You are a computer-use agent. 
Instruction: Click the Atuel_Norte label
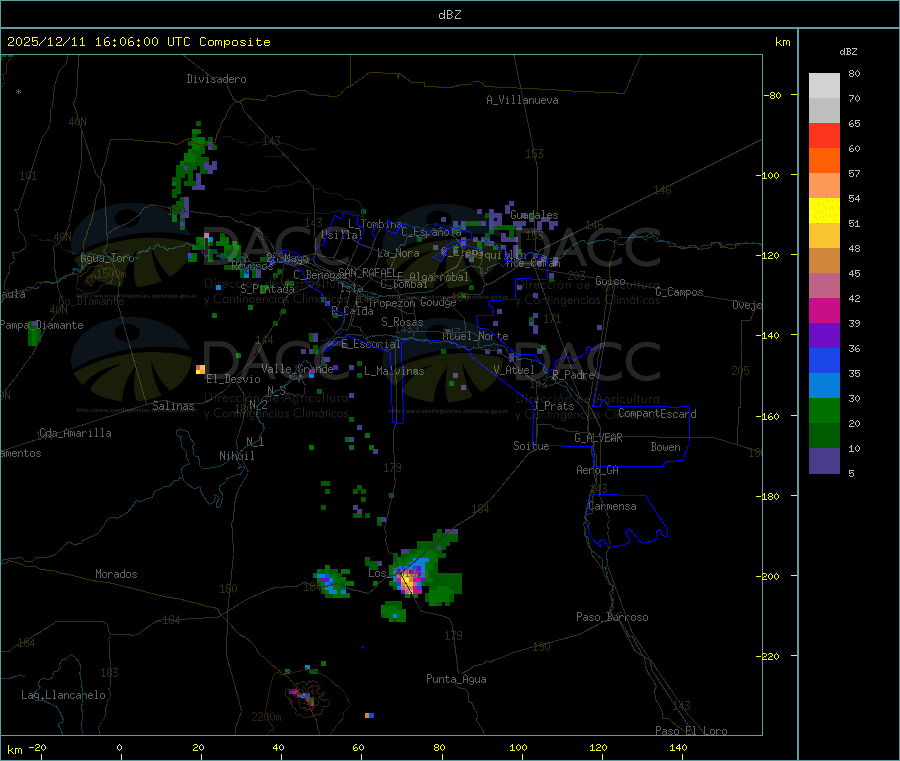pos(475,336)
